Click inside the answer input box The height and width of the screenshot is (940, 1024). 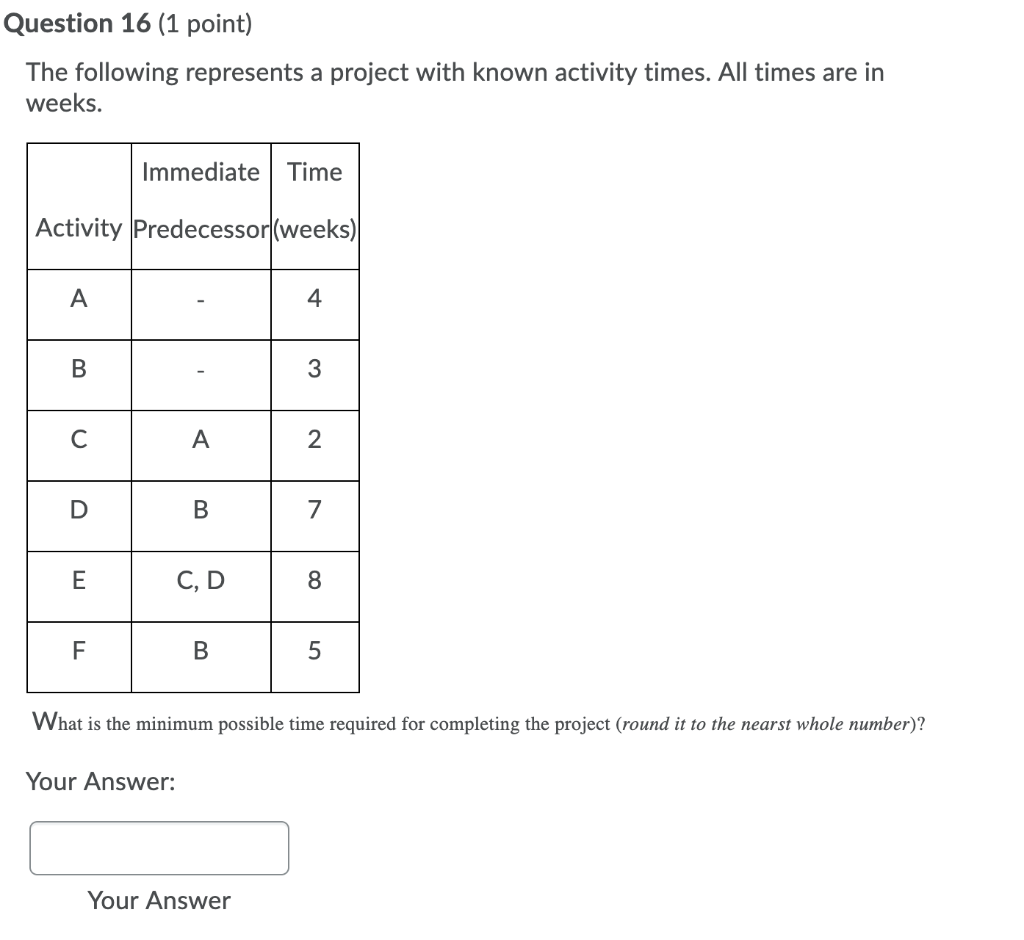(x=160, y=847)
